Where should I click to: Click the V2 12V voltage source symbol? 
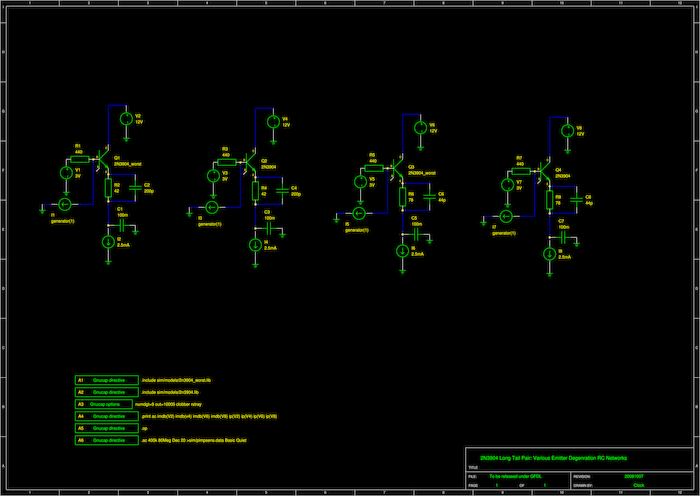(x=126, y=119)
